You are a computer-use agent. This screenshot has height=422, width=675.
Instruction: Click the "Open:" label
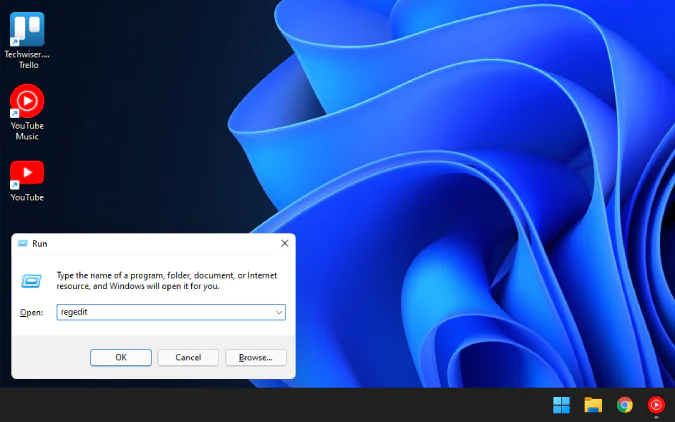[32, 313]
